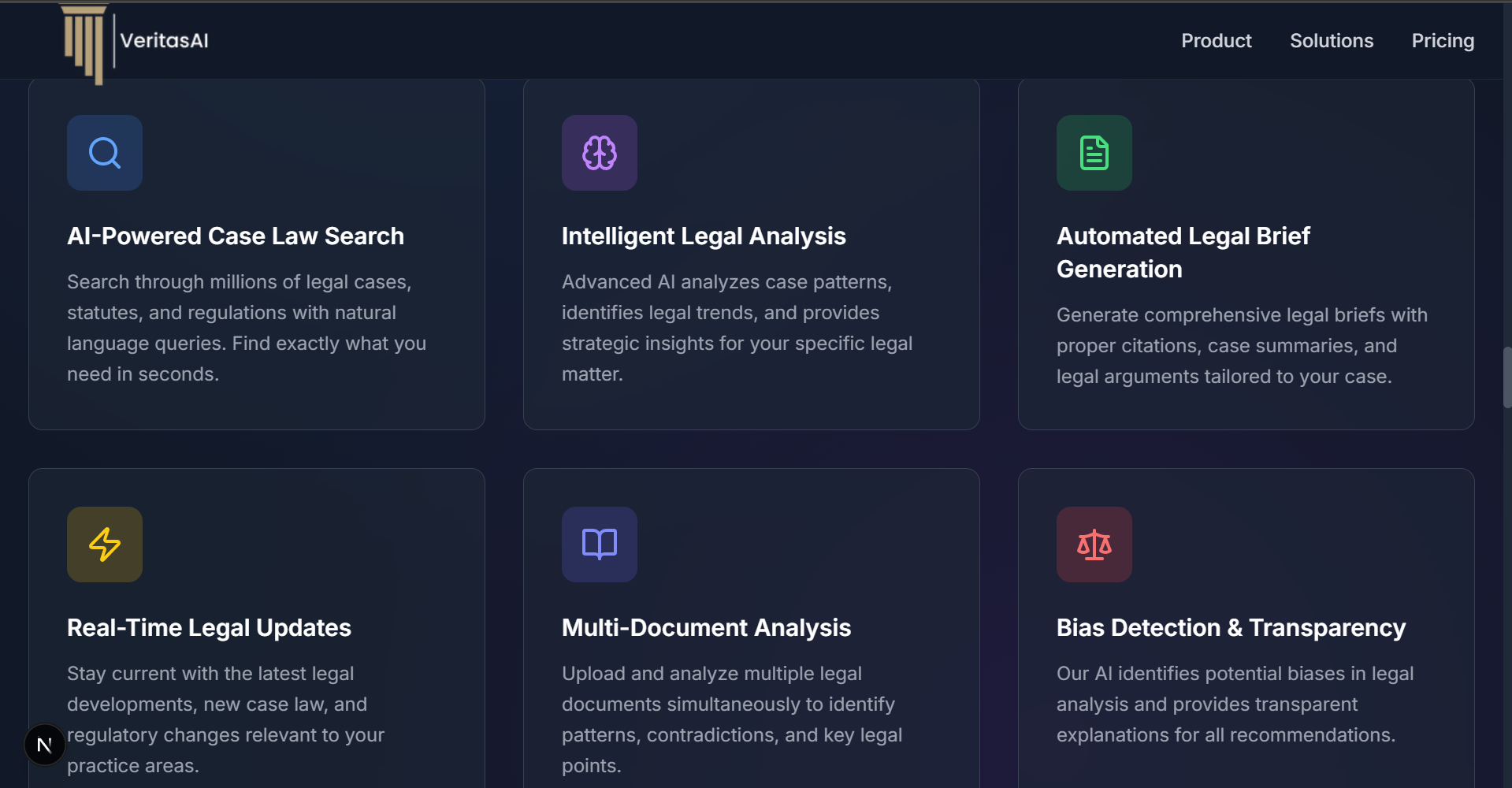This screenshot has height=788, width=1512.
Task: Click the page vertical scrollbar thumb
Action: click(1506, 377)
